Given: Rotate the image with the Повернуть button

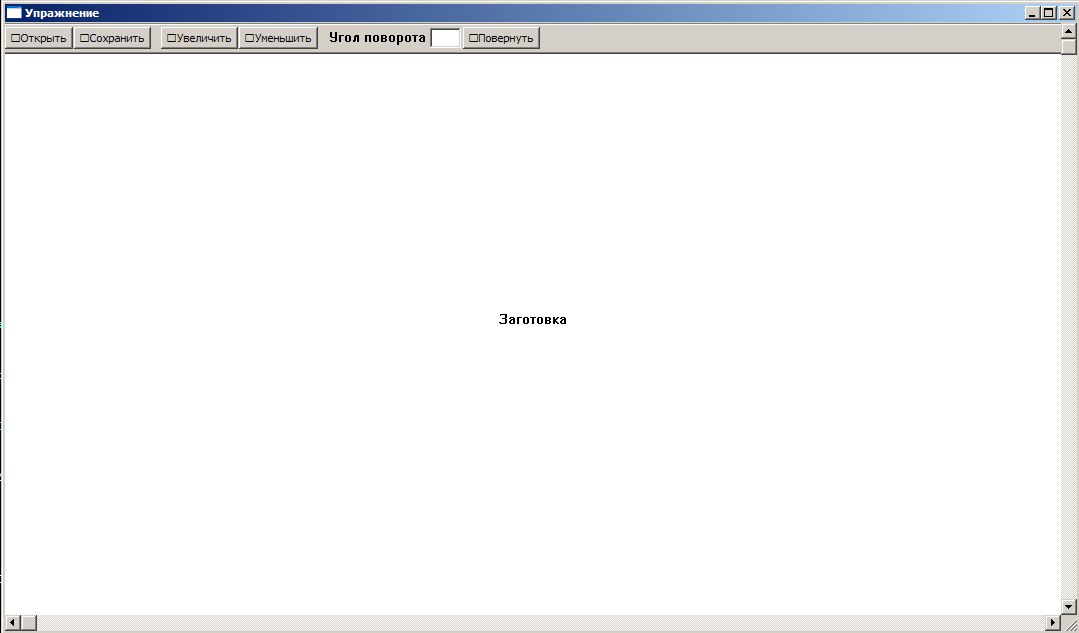Looking at the screenshot, I should pyautogui.click(x=501, y=38).
